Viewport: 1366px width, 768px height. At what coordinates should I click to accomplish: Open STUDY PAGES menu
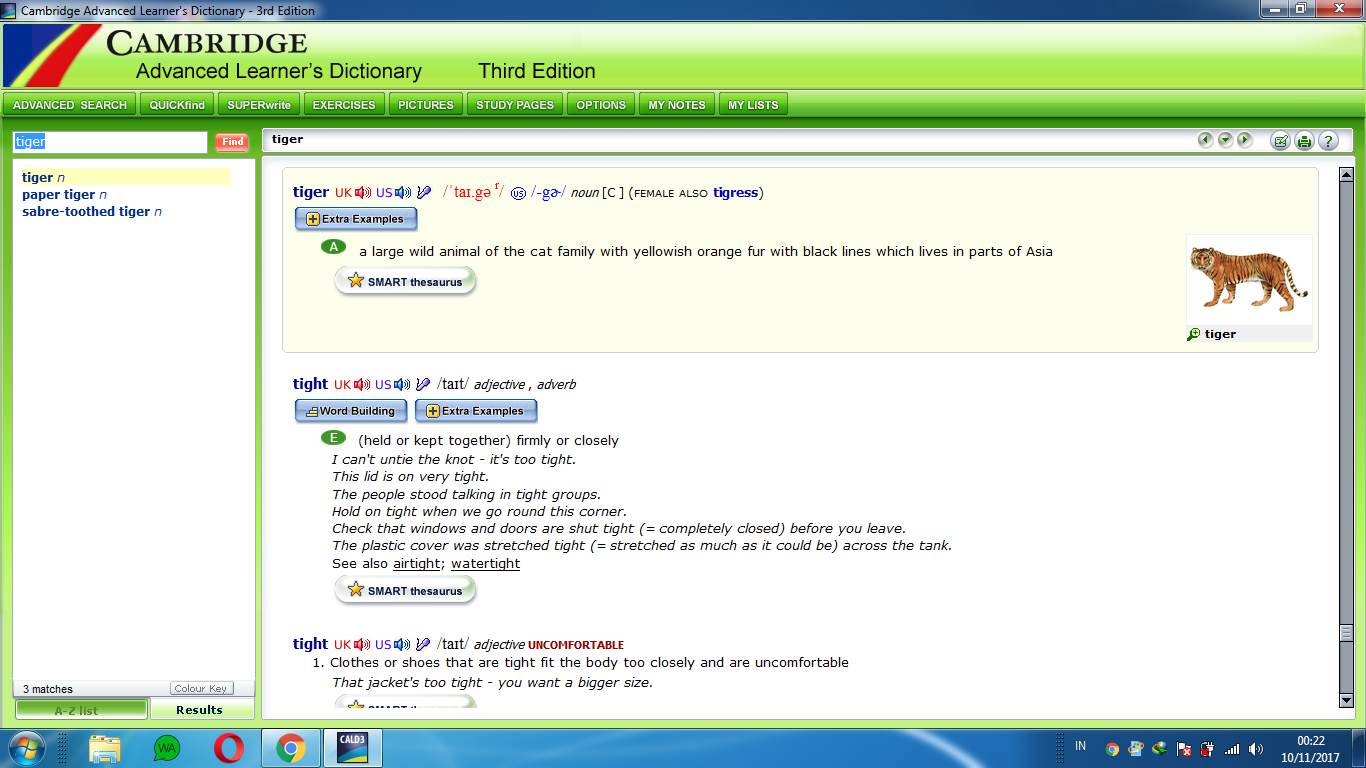coord(515,105)
